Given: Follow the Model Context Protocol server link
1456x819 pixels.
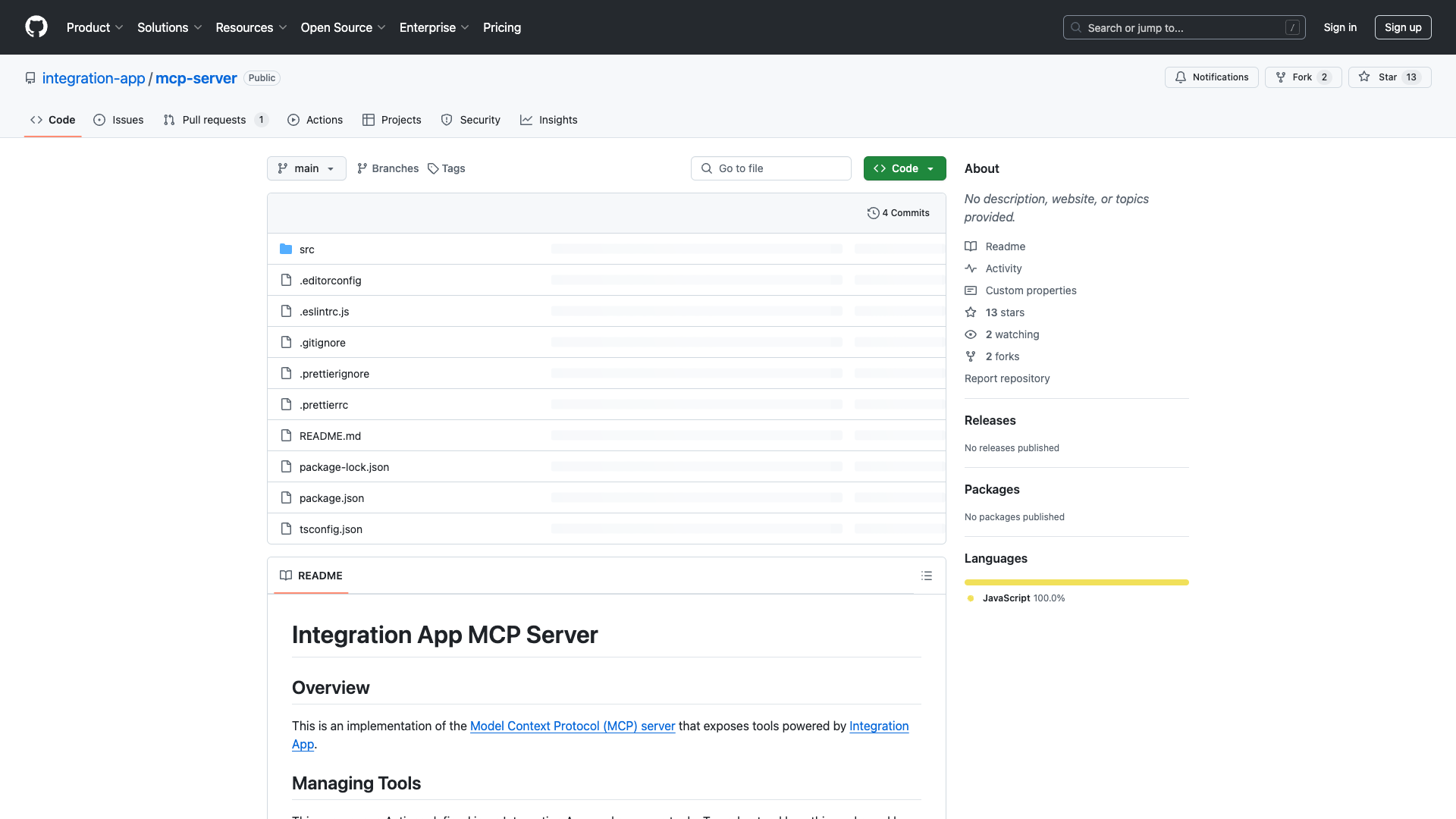Looking at the screenshot, I should (572, 726).
